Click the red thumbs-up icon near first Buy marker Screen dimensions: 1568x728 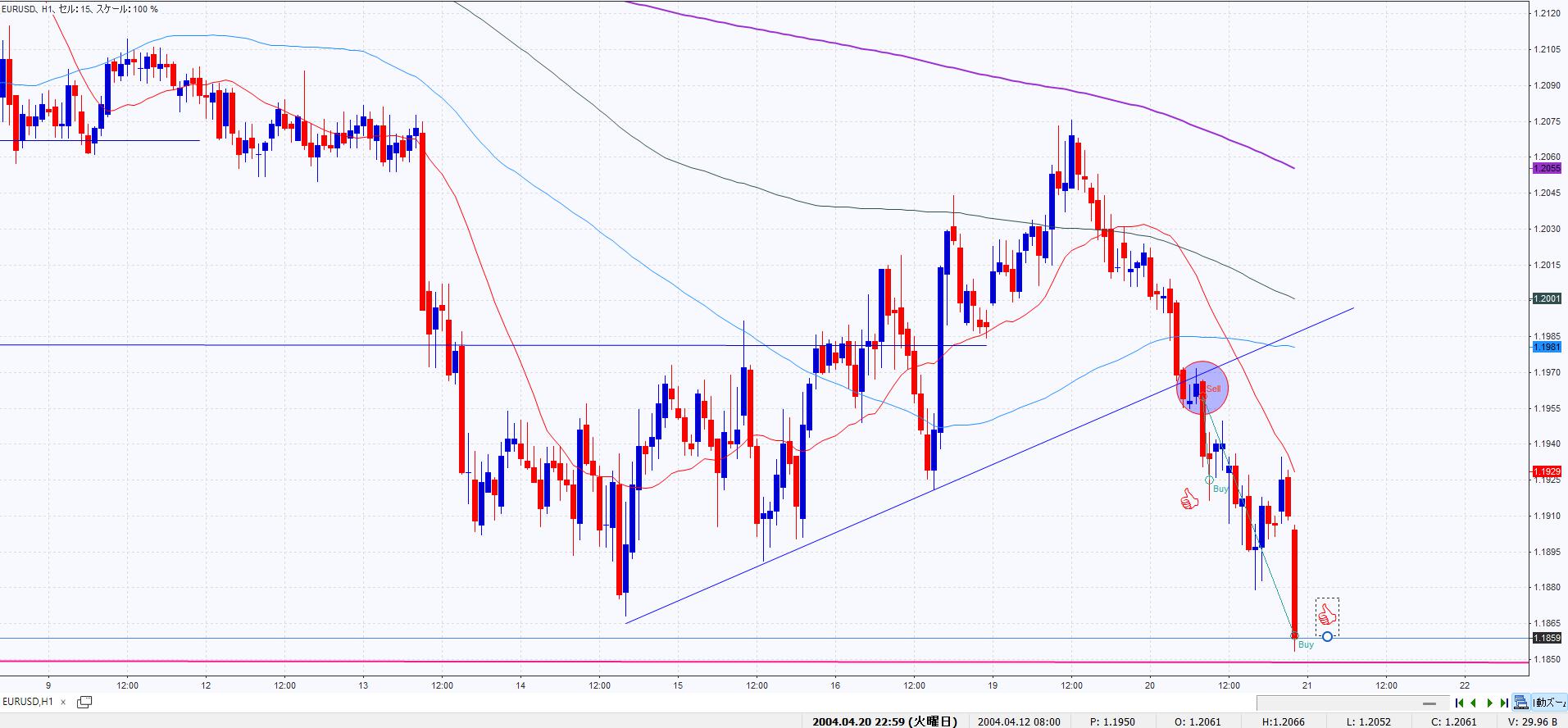[x=1188, y=498]
